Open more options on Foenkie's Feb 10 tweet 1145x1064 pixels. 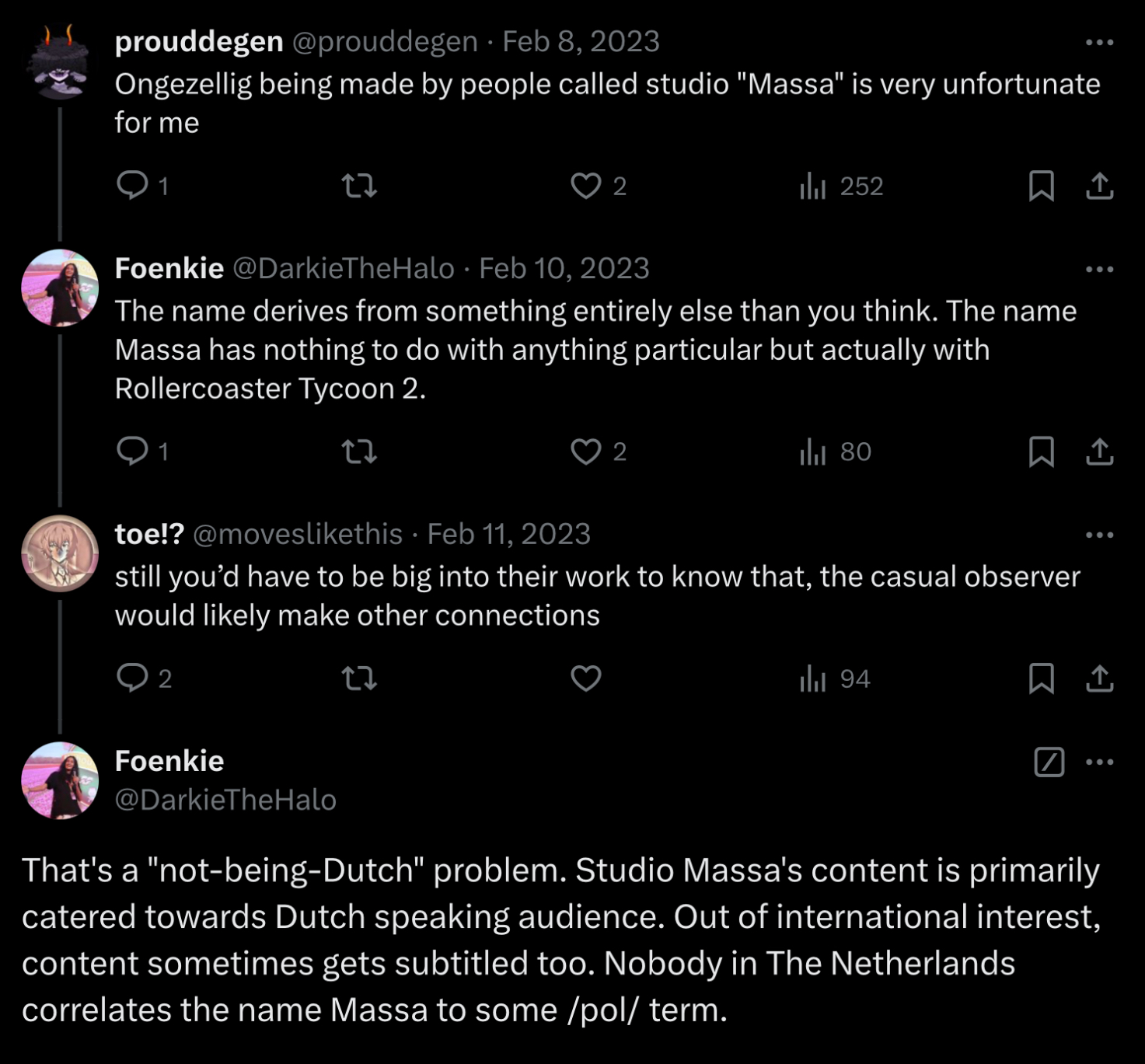[x=1099, y=269]
